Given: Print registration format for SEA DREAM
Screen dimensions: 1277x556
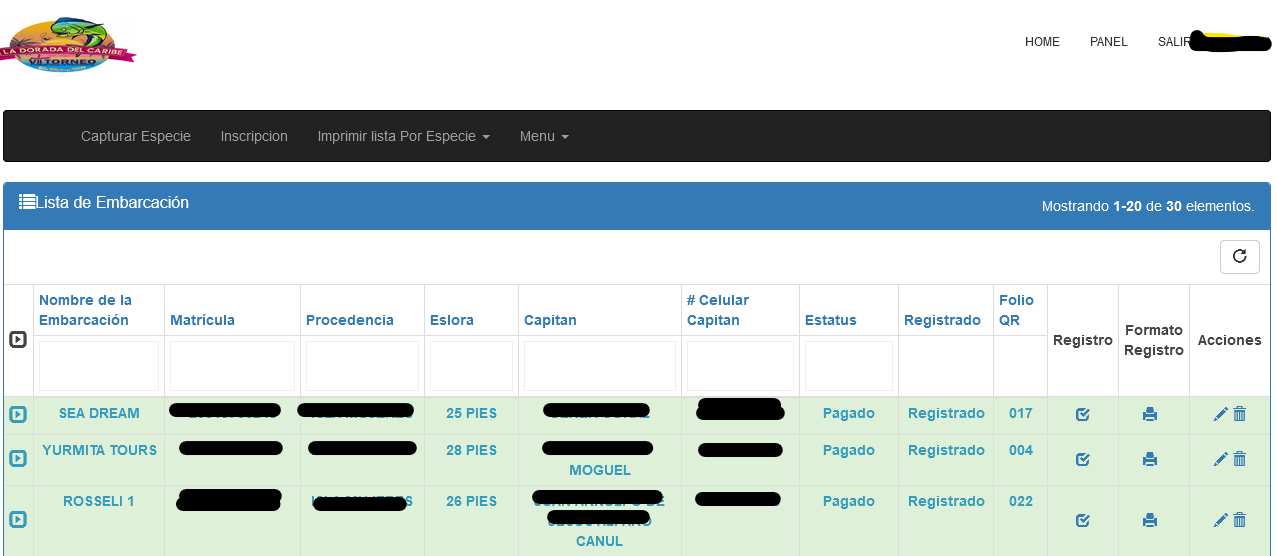Looking at the screenshot, I should [1150, 414].
